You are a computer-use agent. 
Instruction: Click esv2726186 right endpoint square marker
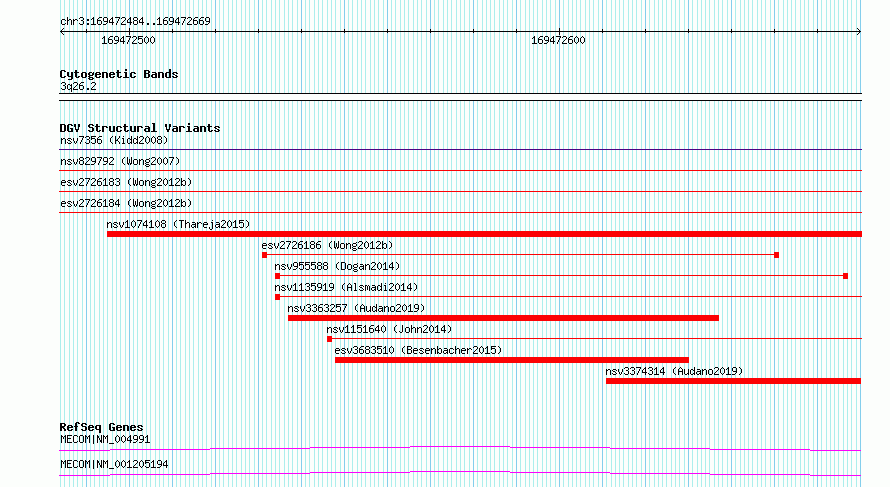776,255
